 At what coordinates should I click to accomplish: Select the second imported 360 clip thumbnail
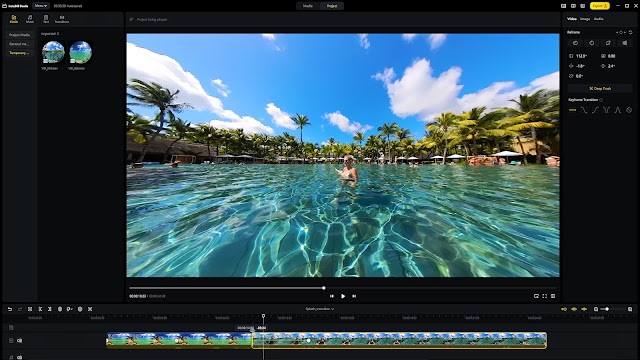(x=80, y=52)
